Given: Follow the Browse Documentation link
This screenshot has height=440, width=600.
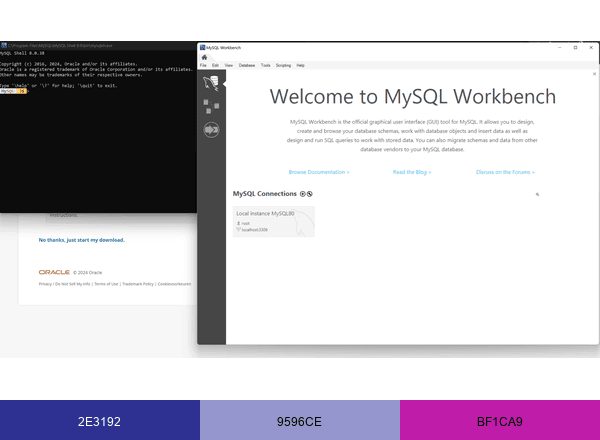Looking at the screenshot, I should [319, 172].
